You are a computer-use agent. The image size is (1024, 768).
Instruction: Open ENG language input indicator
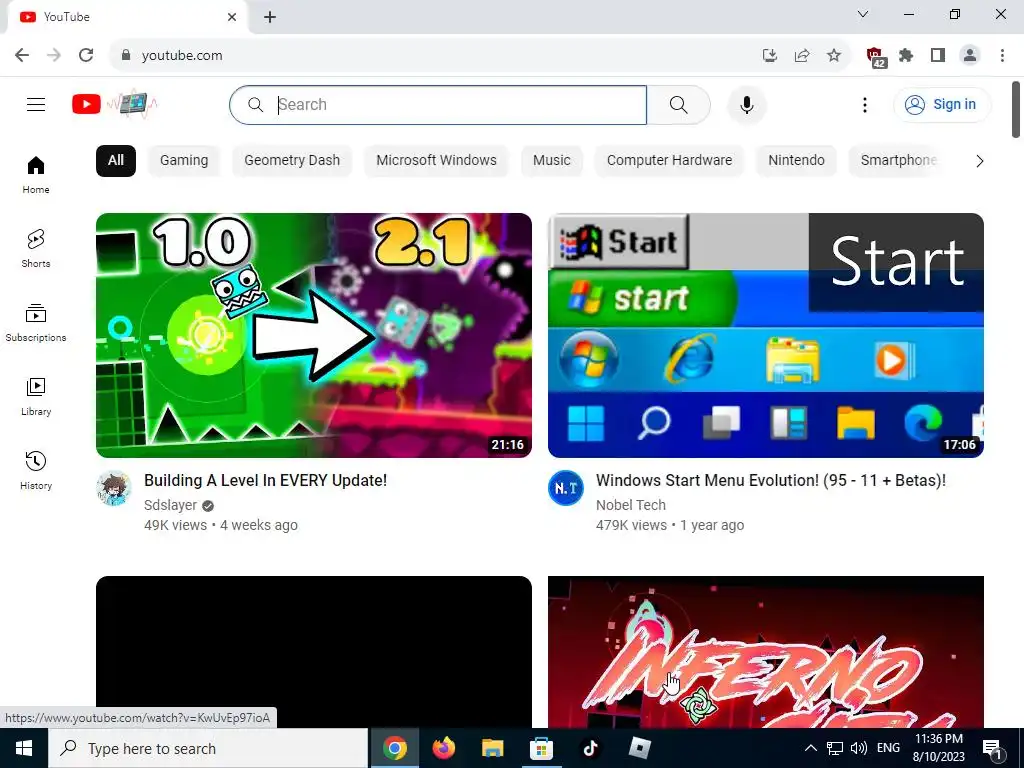coord(888,748)
